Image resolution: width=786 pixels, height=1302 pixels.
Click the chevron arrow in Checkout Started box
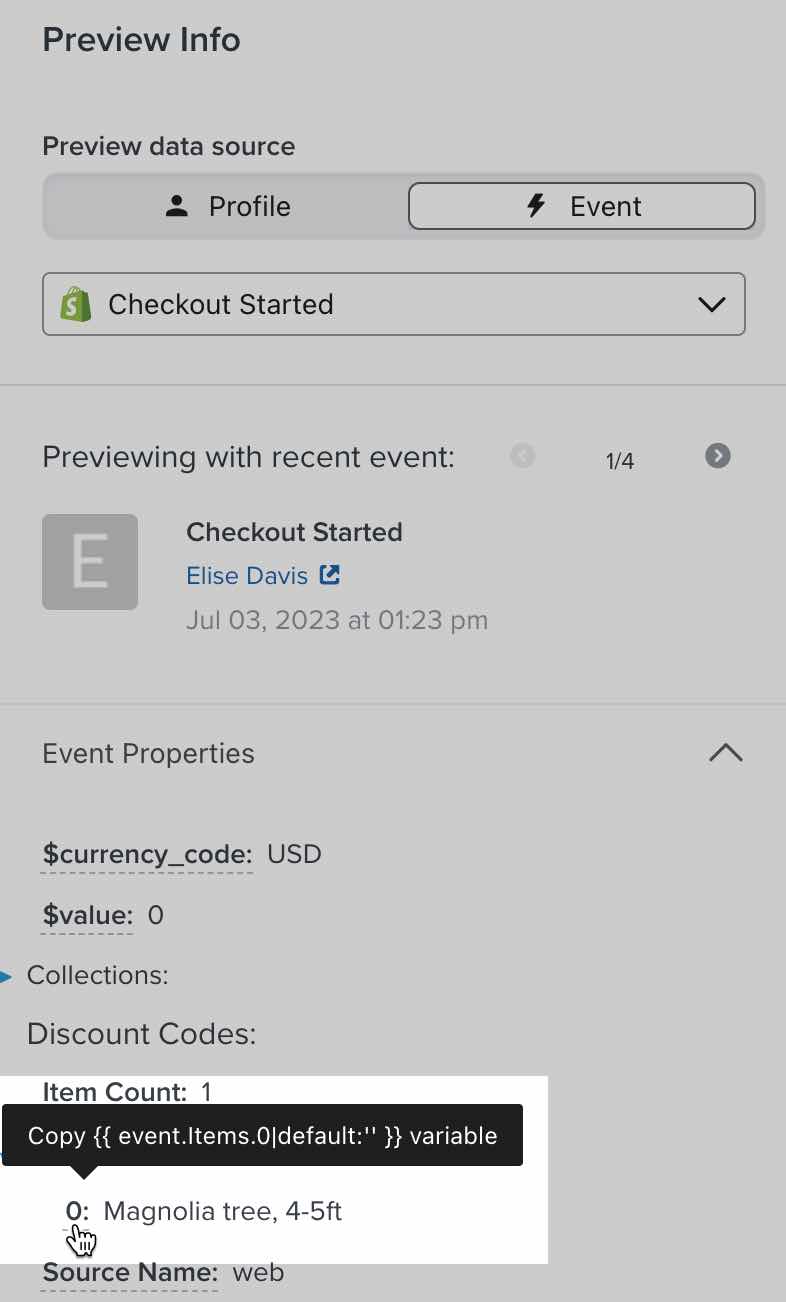point(711,304)
